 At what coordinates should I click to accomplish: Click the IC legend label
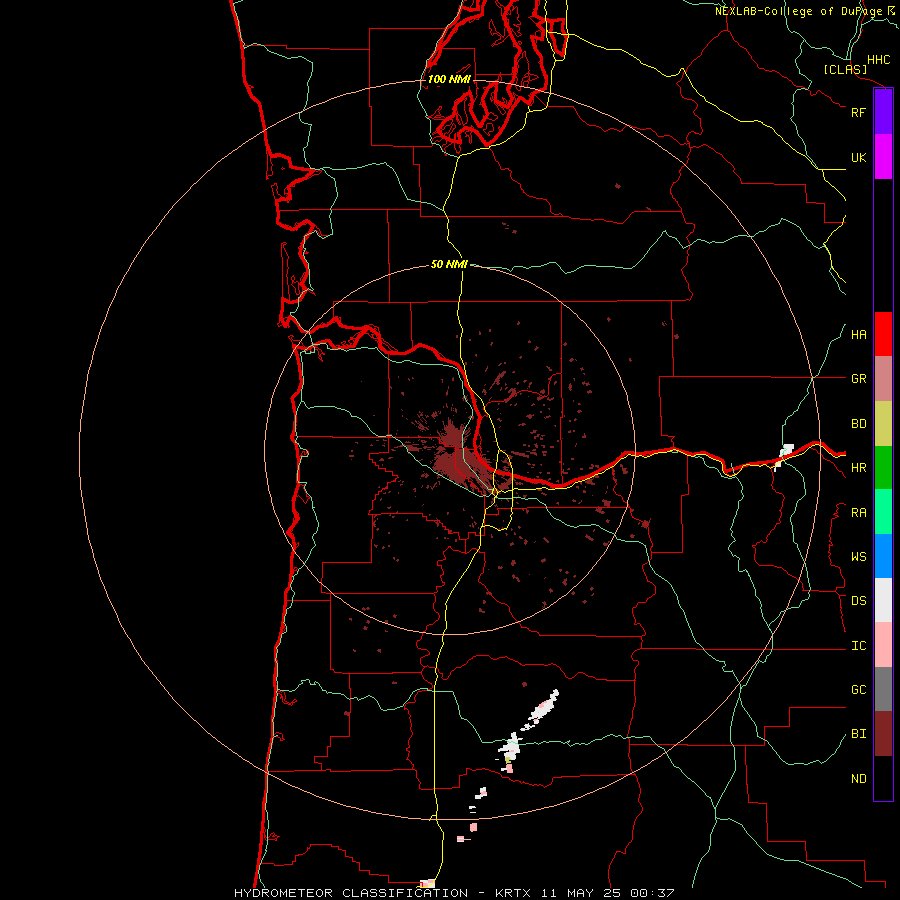tap(859, 646)
